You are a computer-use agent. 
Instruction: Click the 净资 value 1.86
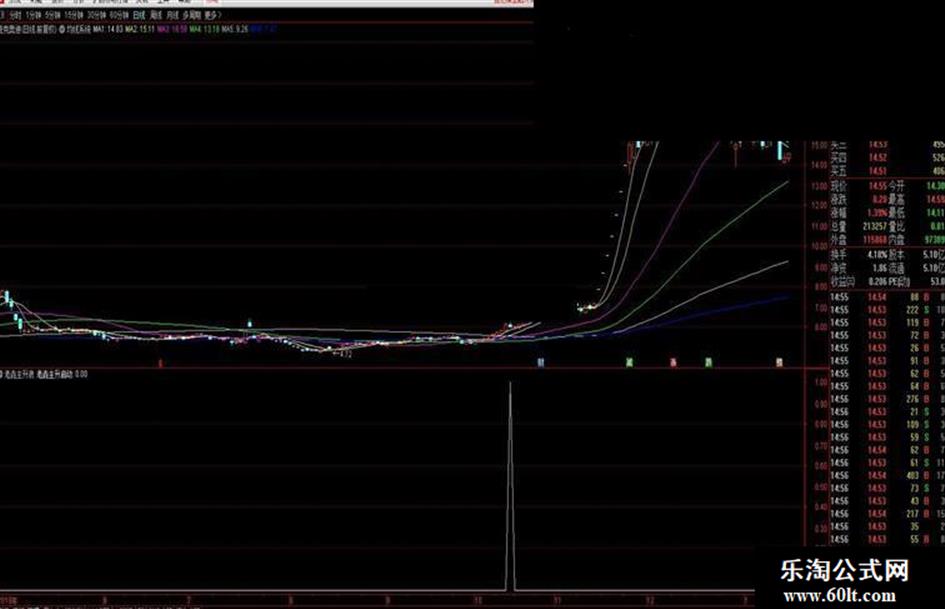tap(879, 268)
